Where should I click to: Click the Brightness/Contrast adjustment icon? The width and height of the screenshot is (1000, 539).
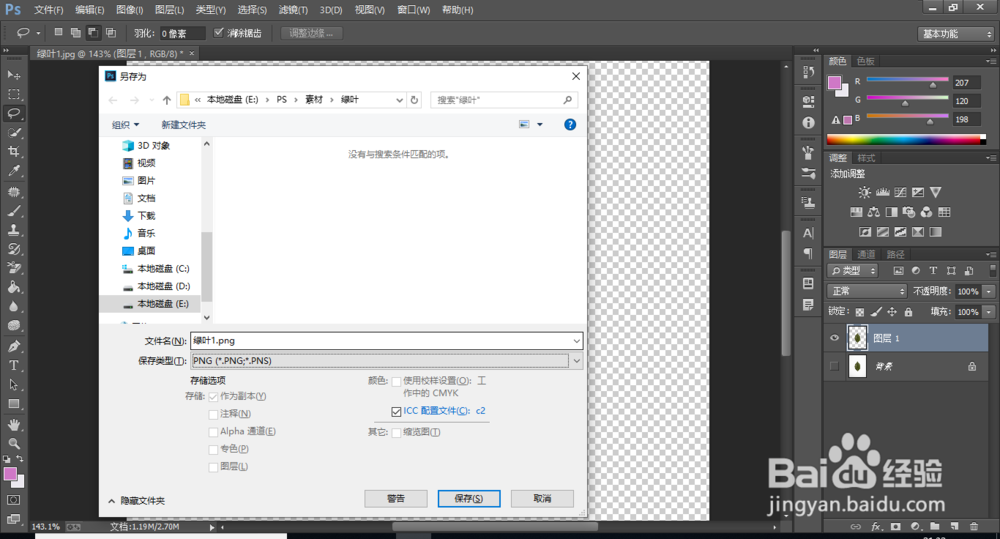tap(864, 192)
